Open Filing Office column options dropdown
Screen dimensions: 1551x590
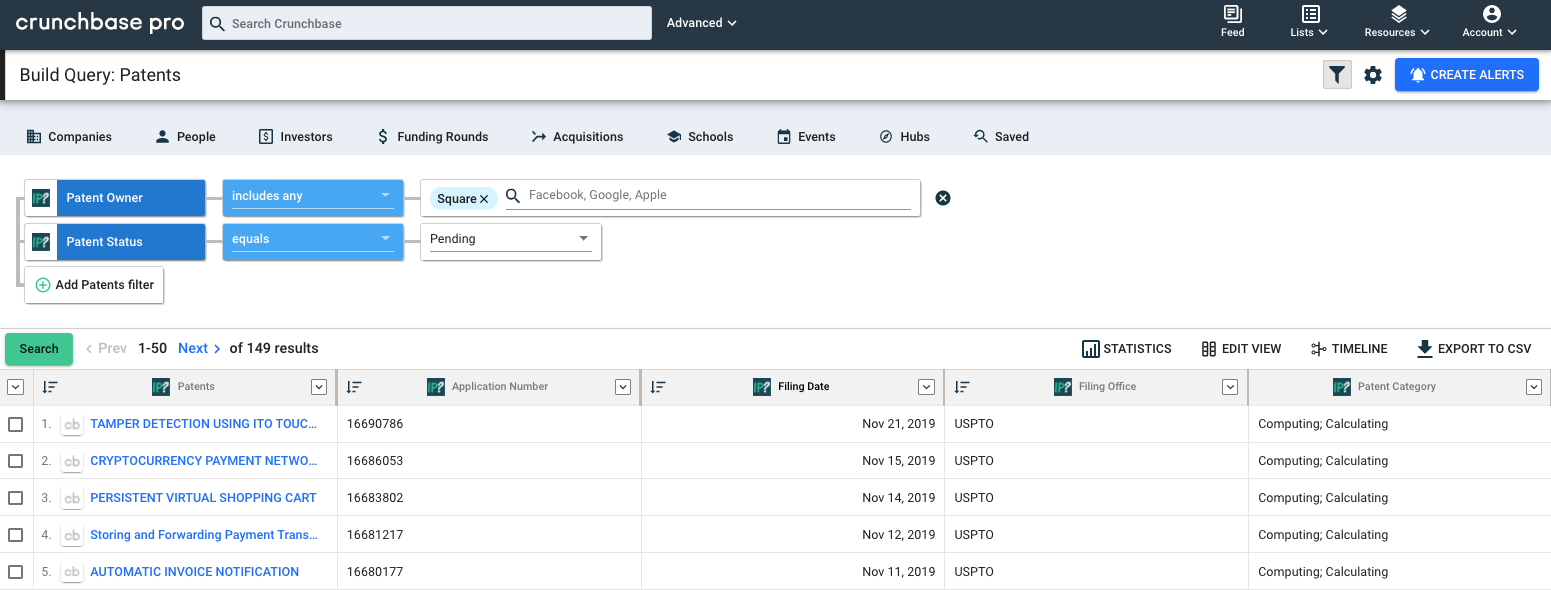1231,387
